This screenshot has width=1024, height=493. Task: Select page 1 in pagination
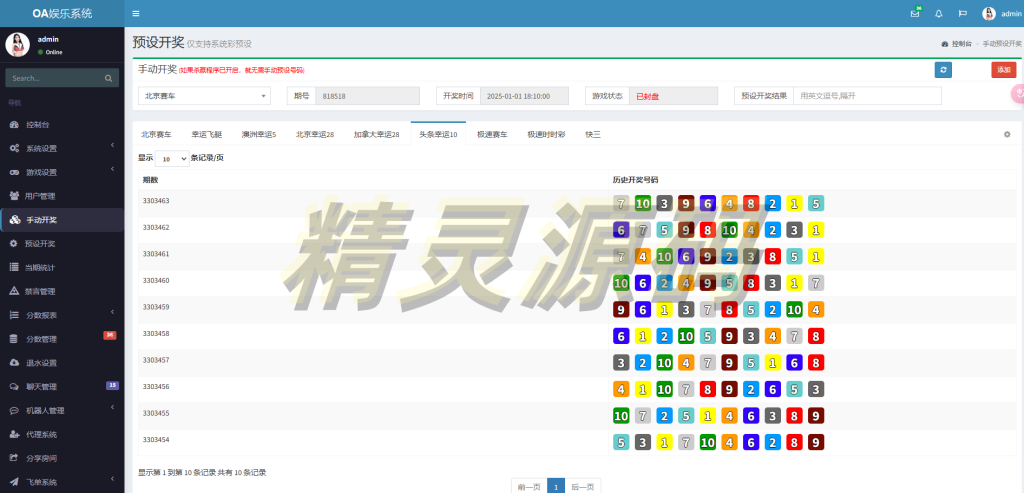pos(556,486)
